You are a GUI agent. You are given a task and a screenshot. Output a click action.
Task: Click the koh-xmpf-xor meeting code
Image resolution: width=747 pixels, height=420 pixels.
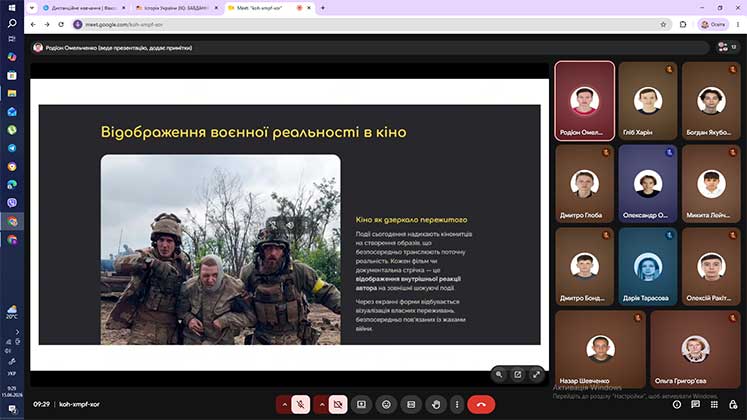click(x=80, y=404)
